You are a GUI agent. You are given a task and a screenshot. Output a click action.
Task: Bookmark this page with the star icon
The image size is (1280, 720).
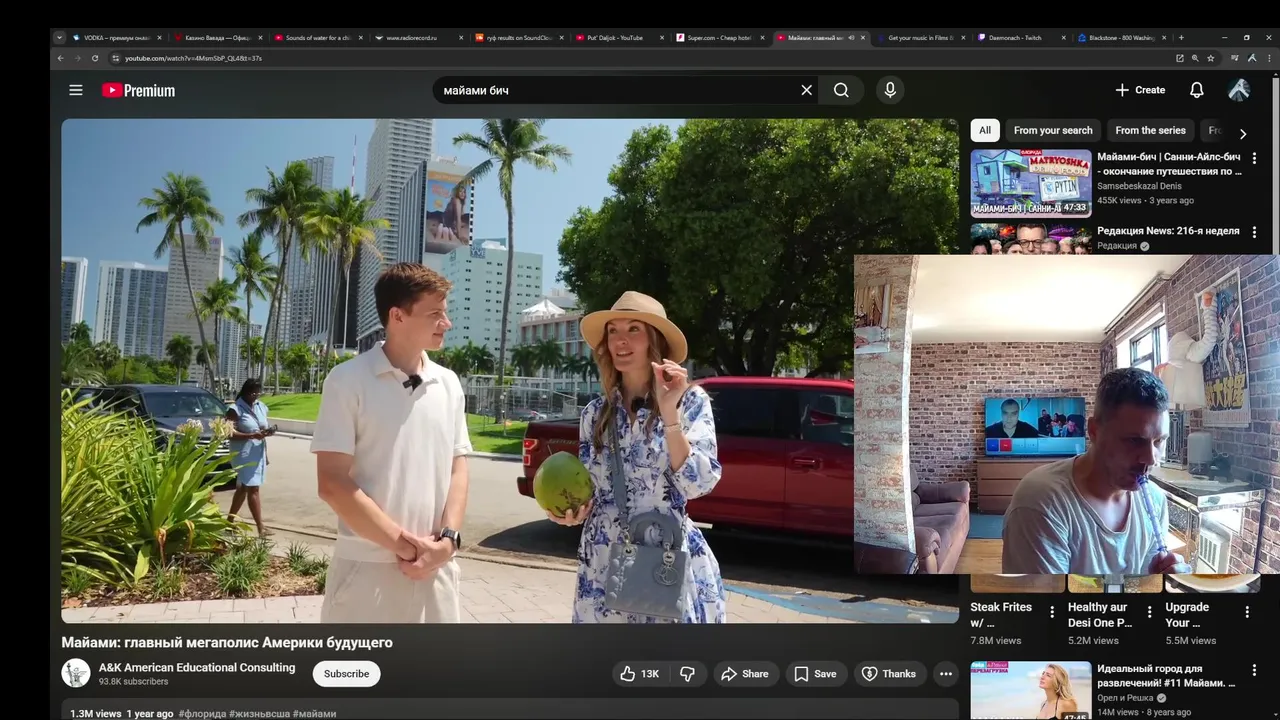coord(1211,58)
